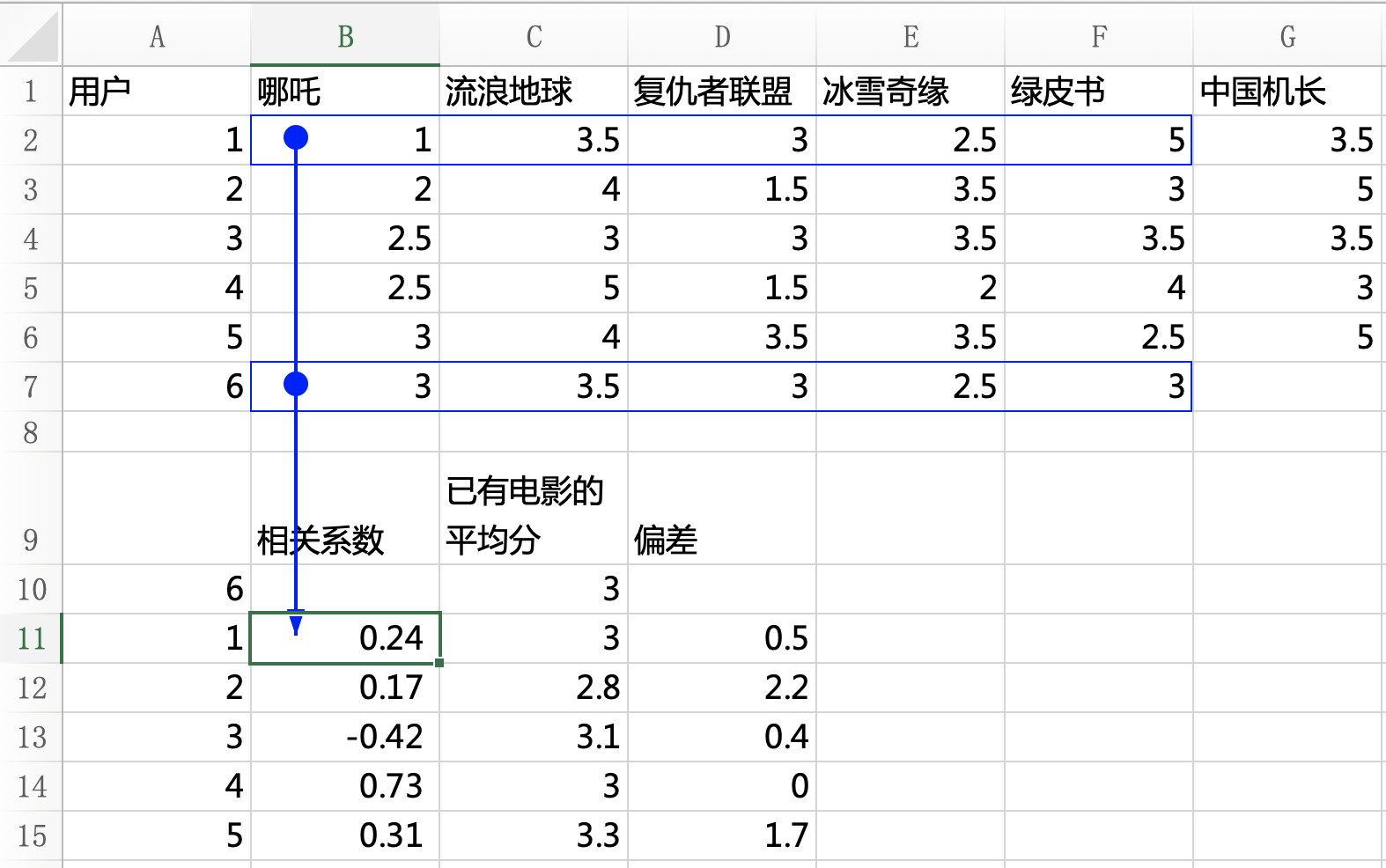Select the 偏差 cell containing 0

722,786
